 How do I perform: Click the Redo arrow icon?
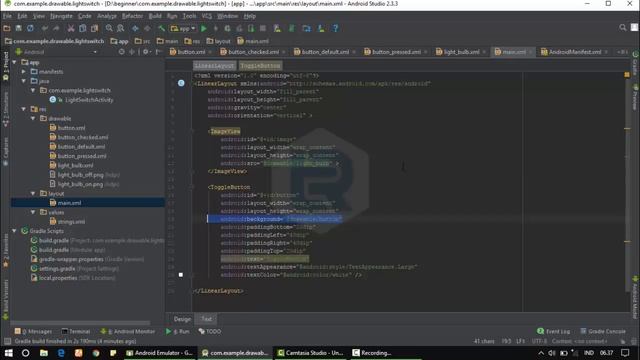[56, 28]
